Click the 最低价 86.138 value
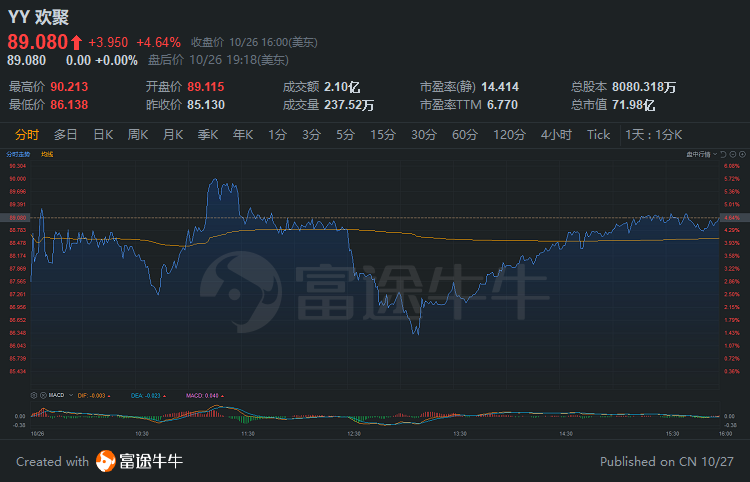The height and width of the screenshot is (482, 750). pyautogui.click(x=69, y=105)
